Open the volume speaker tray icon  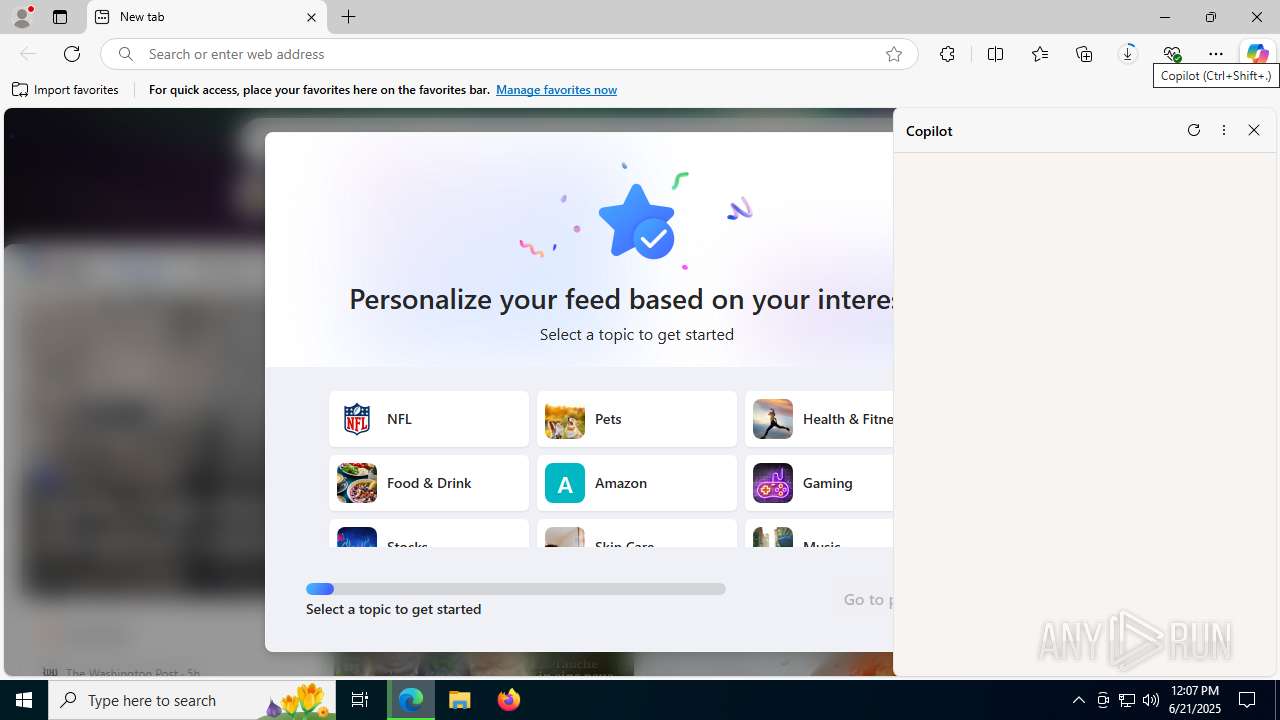click(1151, 700)
